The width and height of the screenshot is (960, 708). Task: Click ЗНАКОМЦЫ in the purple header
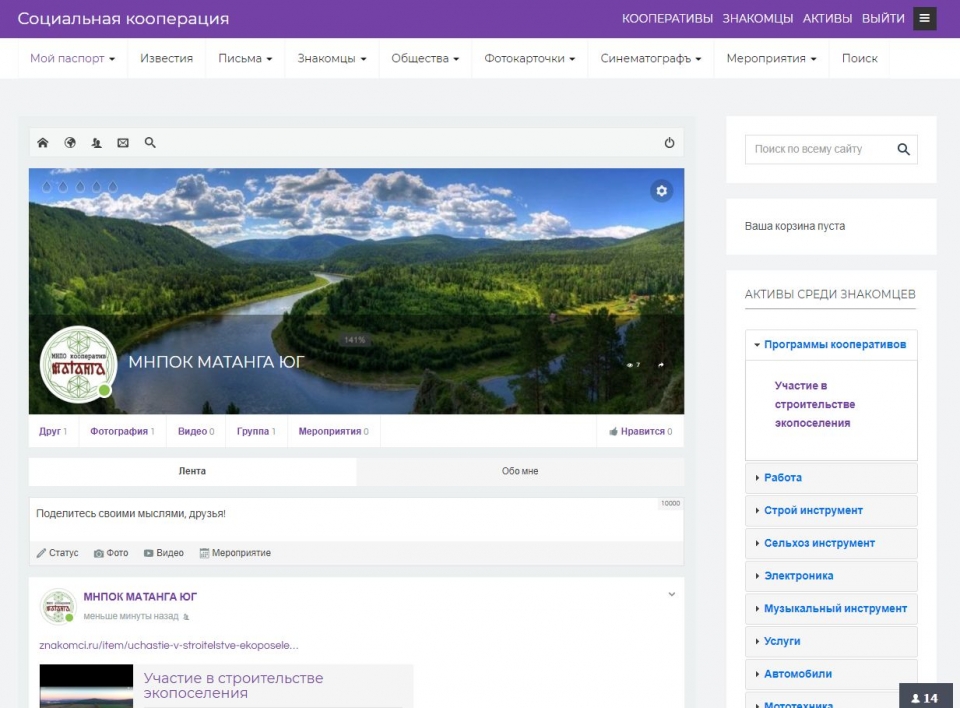tap(758, 18)
